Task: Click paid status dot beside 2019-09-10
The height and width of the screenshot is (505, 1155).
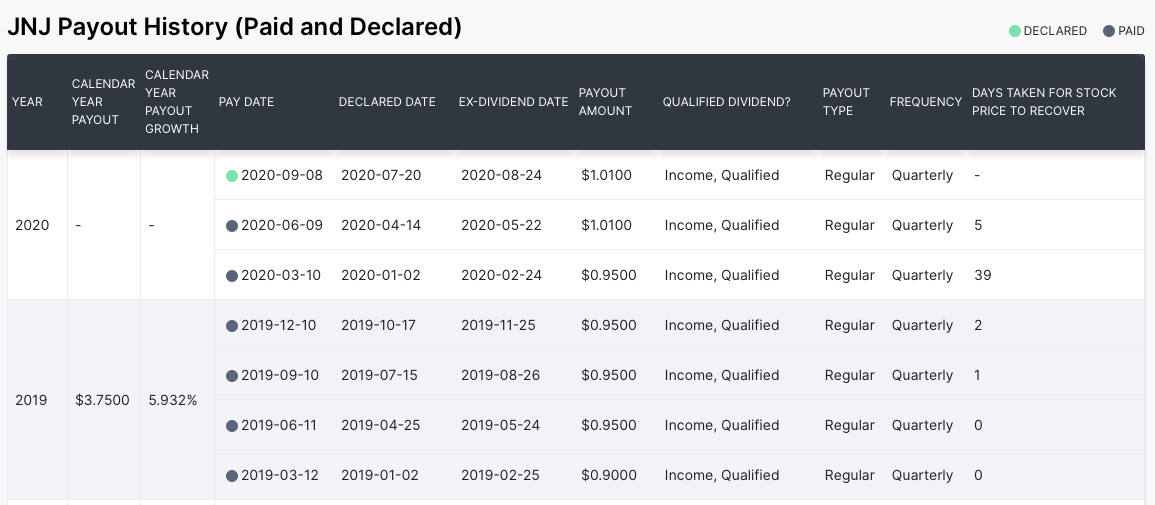Action: tap(232, 375)
